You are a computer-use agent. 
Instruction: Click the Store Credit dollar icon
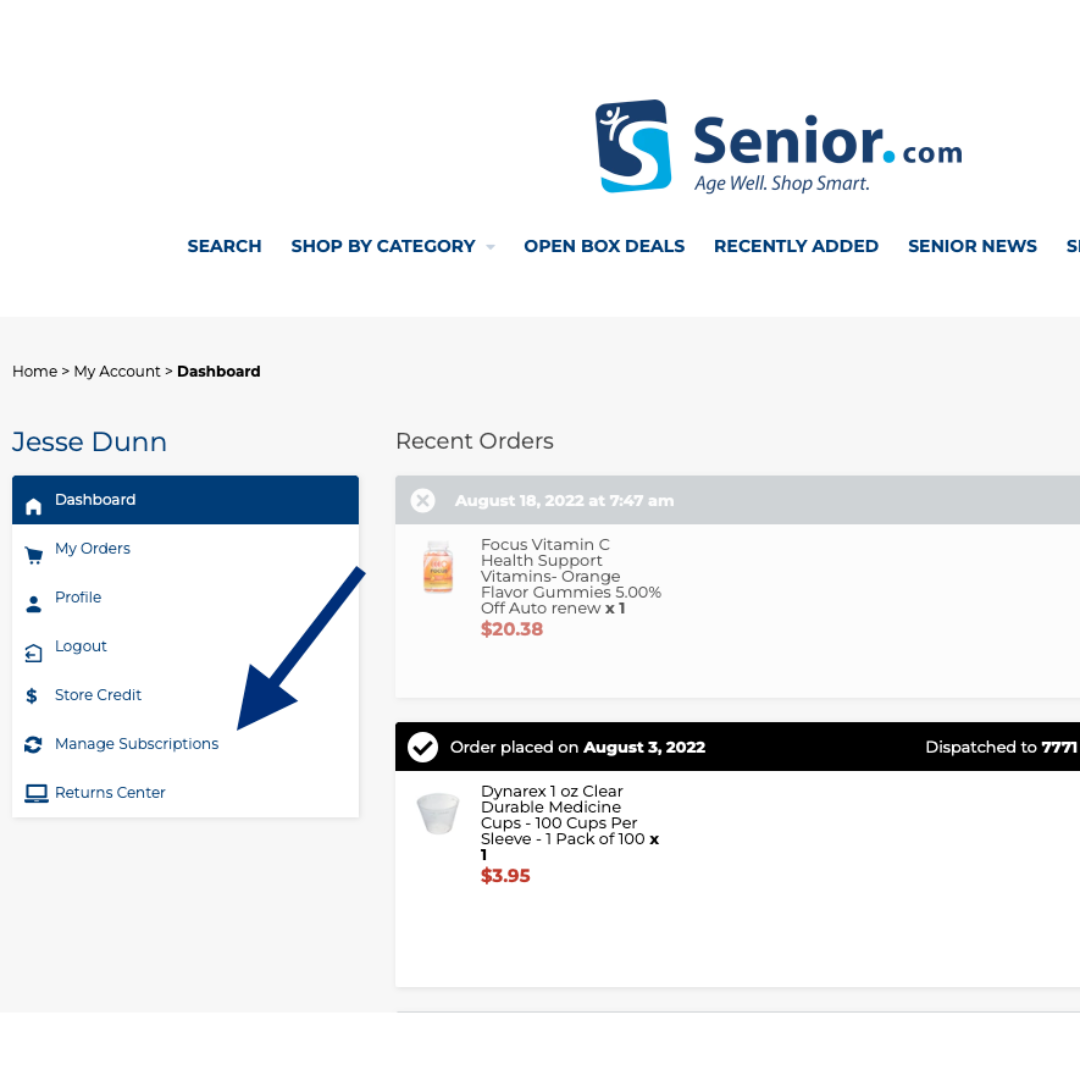(x=32, y=696)
